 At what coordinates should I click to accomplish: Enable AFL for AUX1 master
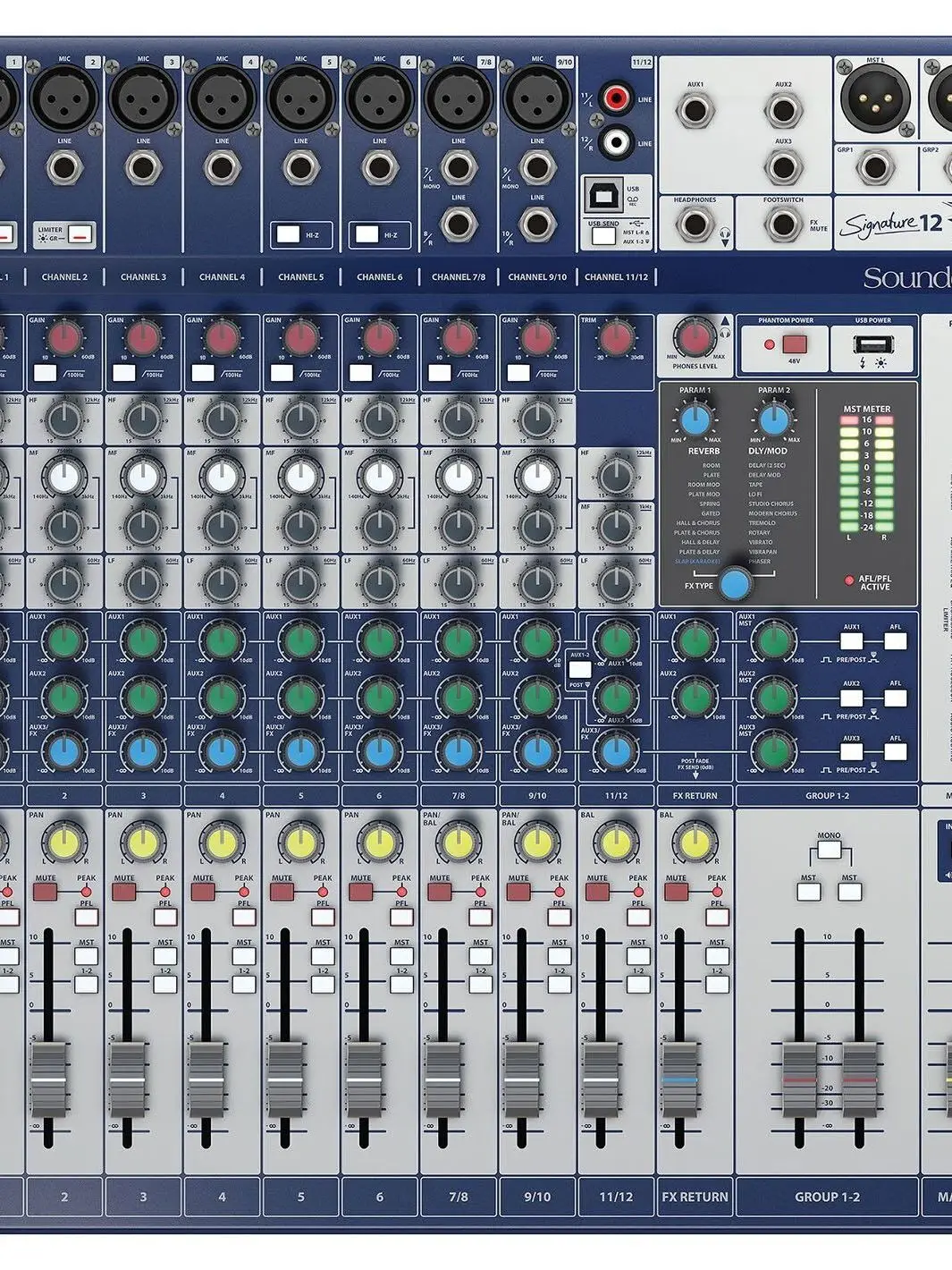(x=895, y=640)
